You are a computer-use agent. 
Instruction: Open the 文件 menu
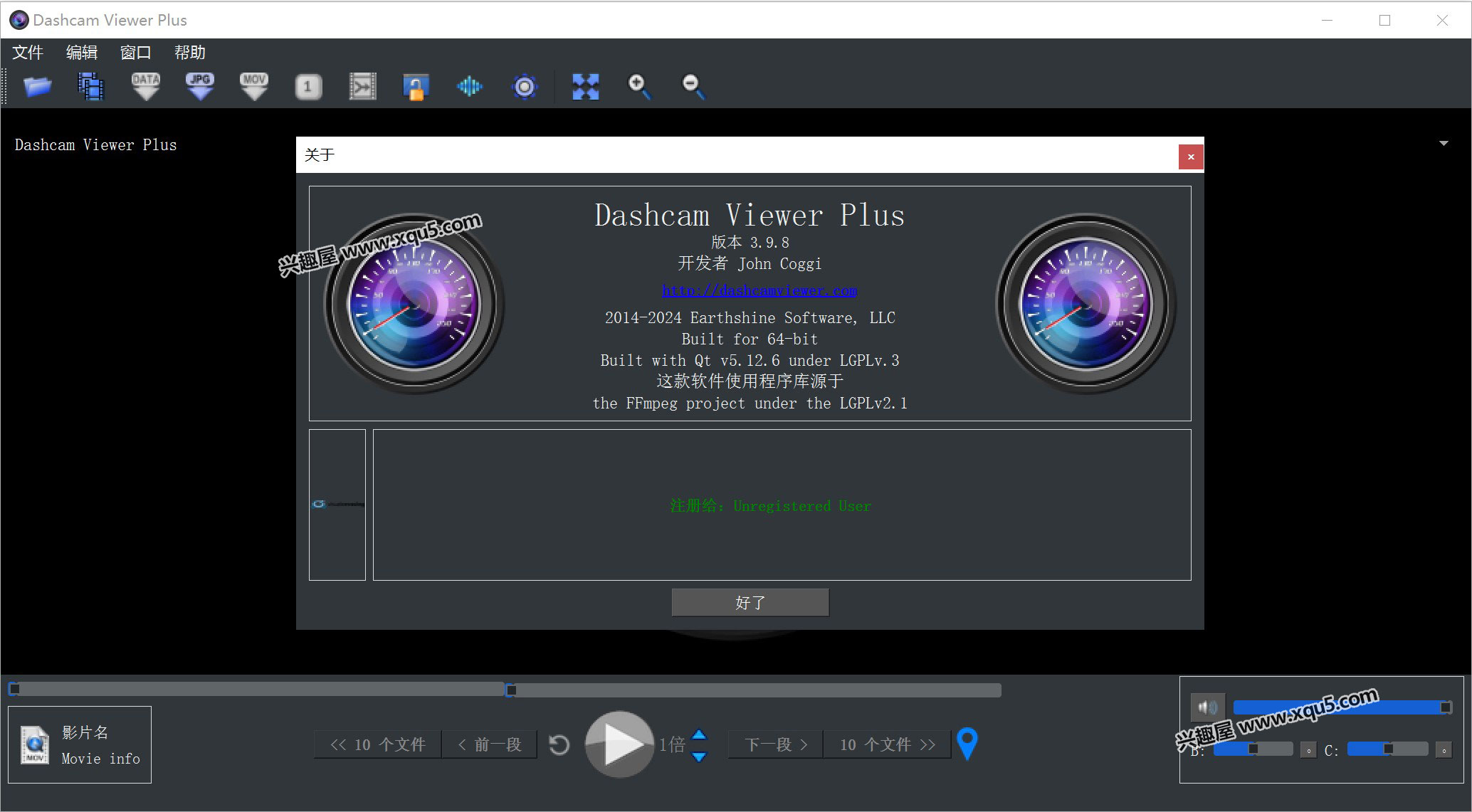[28, 52]
